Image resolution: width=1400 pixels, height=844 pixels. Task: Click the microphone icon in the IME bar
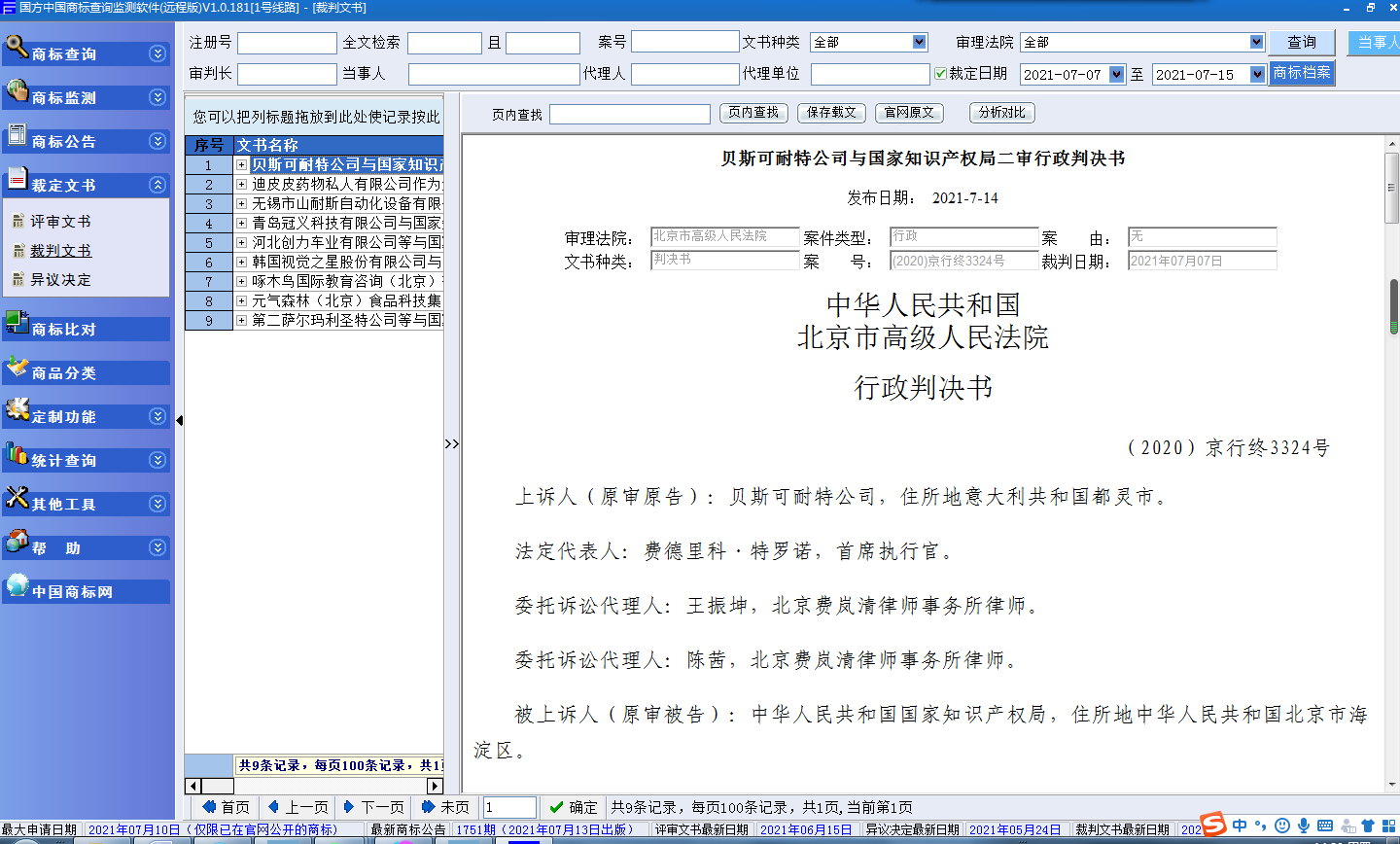click(1304, 826)
